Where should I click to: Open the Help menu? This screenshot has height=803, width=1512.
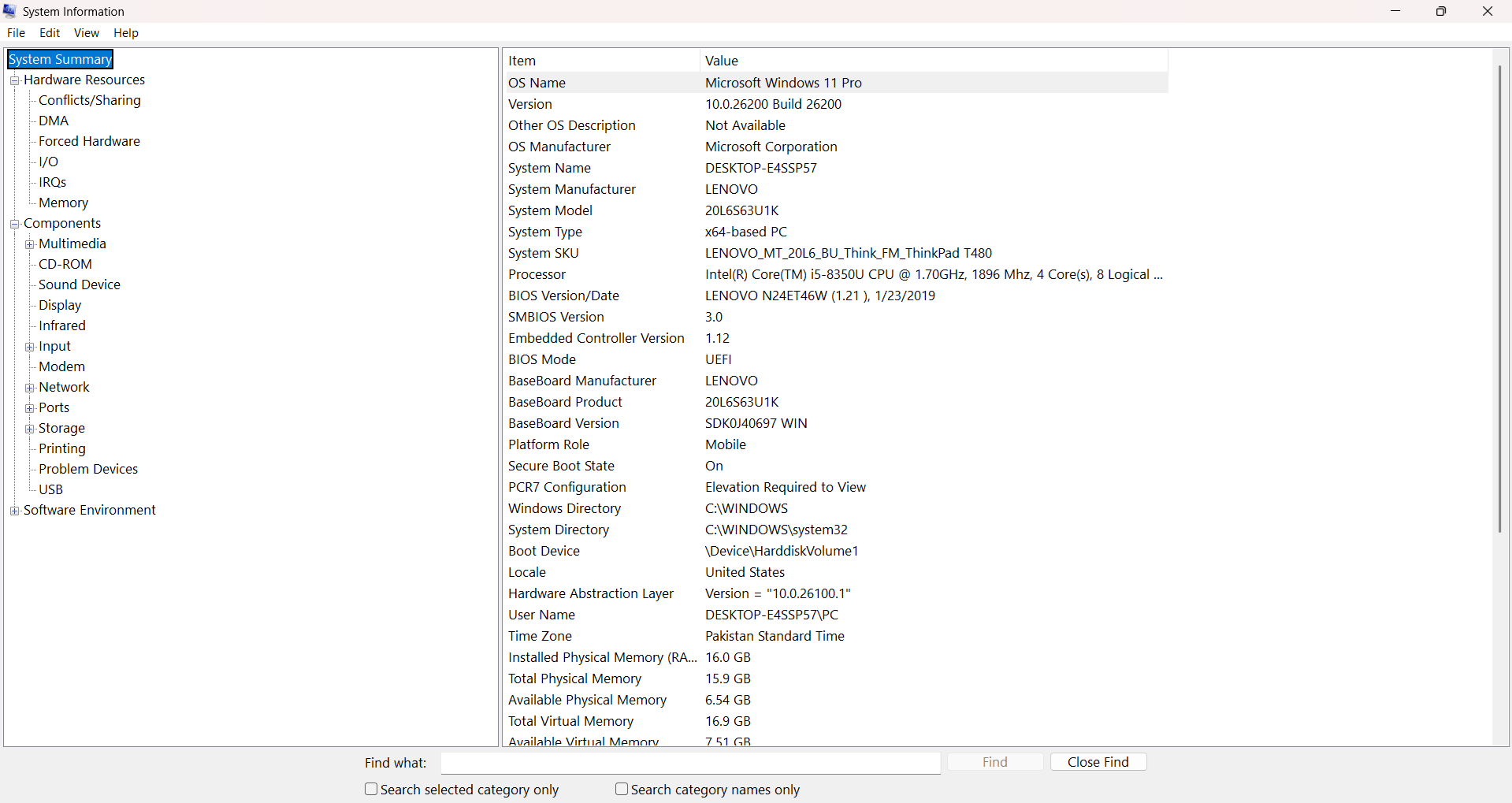point(126,33)
